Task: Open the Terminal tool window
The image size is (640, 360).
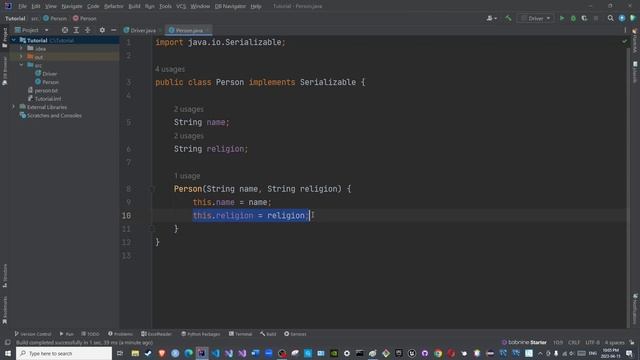Action: [240, 334]
